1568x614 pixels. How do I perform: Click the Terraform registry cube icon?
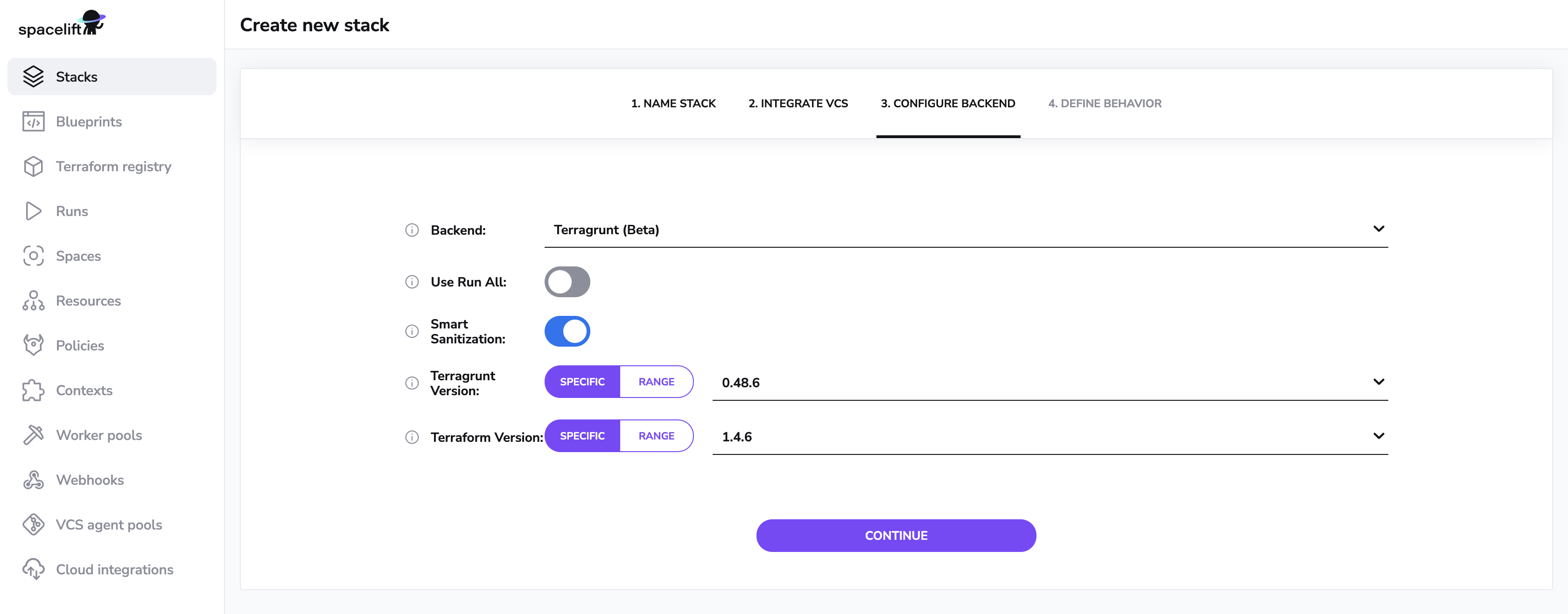(x=33, y=166)
